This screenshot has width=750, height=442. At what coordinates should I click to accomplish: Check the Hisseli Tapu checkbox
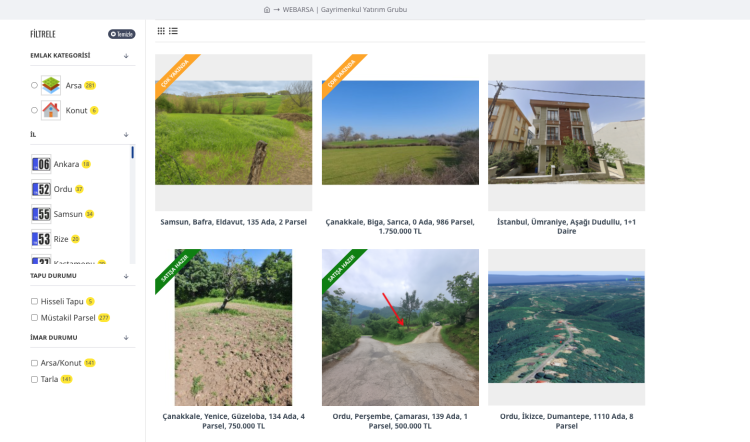pos(34,301)
